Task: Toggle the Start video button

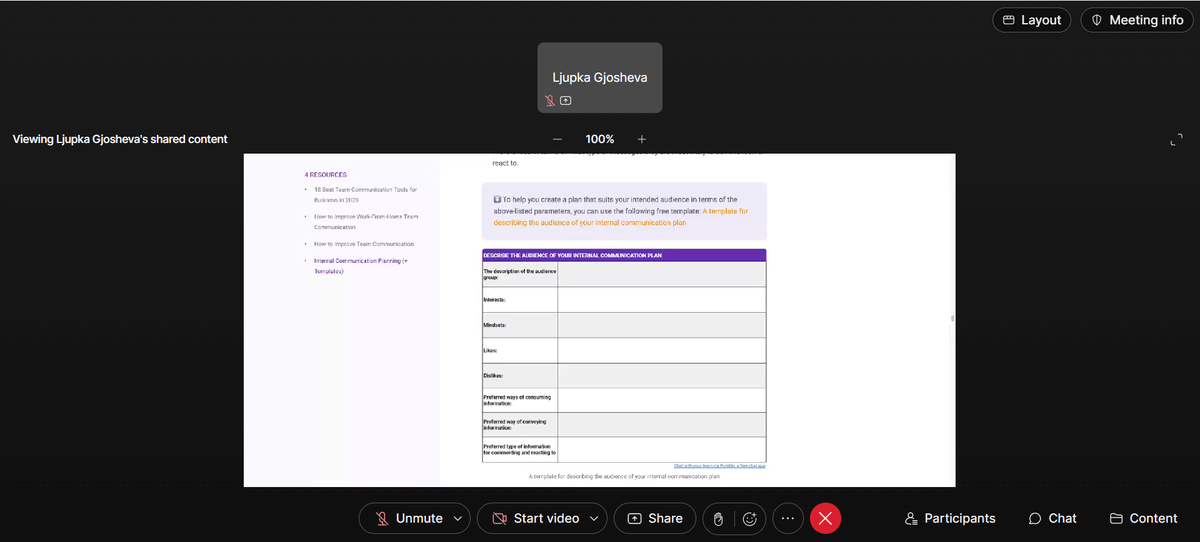Action: [x=534, y=518]
